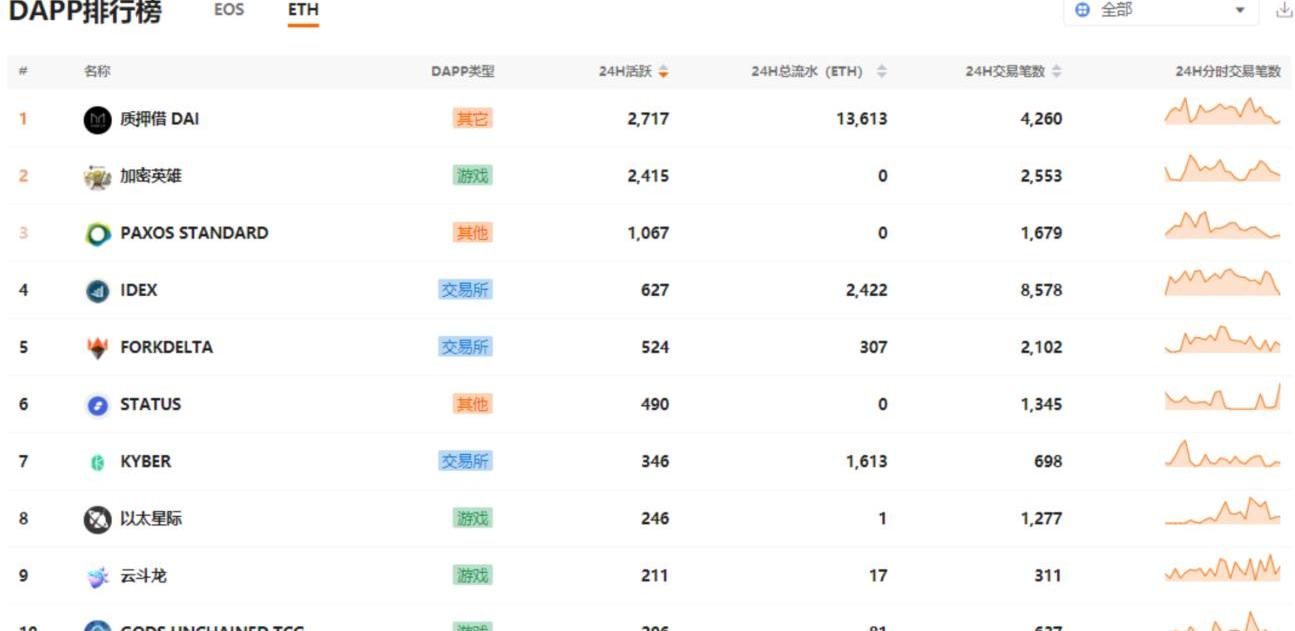Open the 全部 filter dropdown
Viewport: 1295px width, 631px height.
1162,10
